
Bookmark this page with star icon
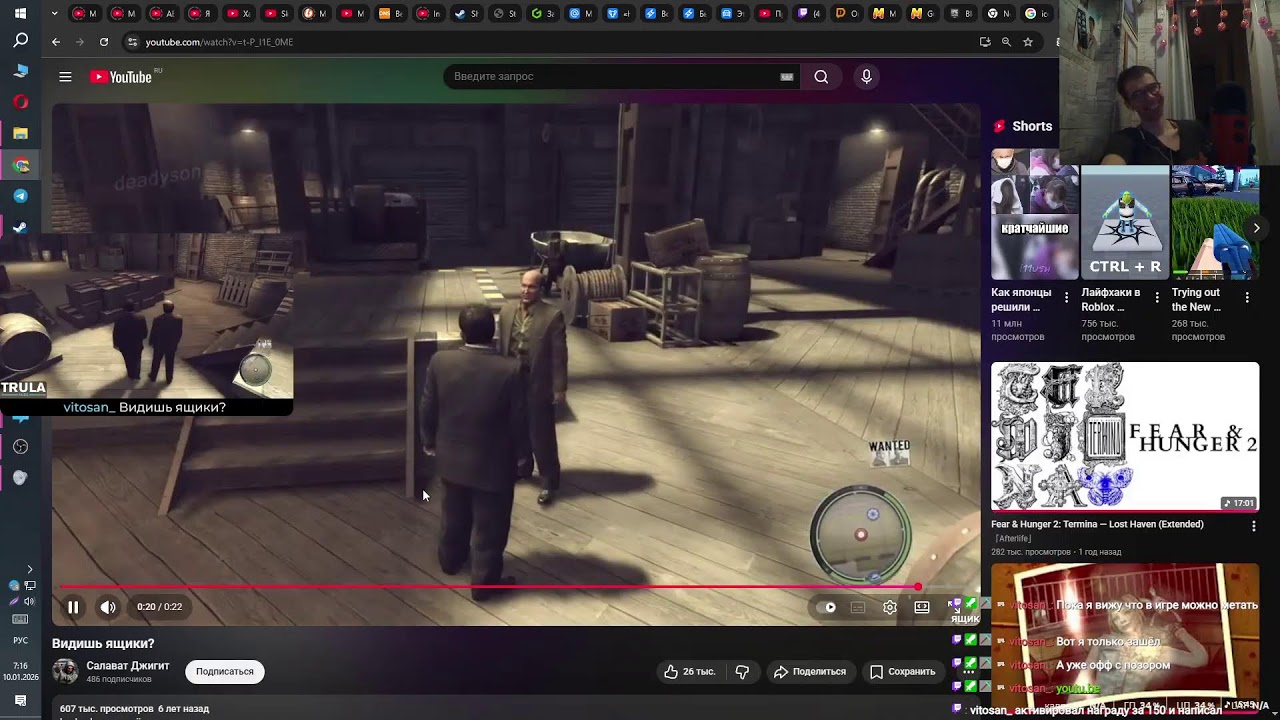1028,42
